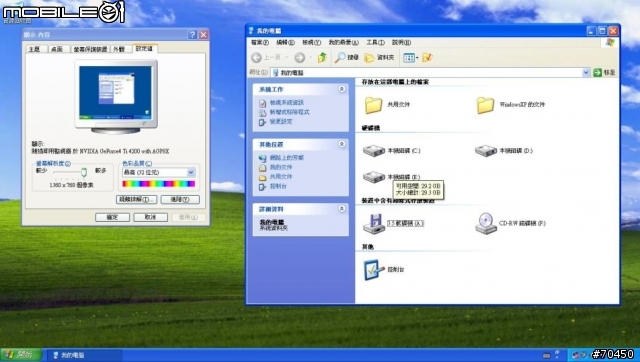
Task: Open the File (檔案) menu
Action: pos(260,42)
